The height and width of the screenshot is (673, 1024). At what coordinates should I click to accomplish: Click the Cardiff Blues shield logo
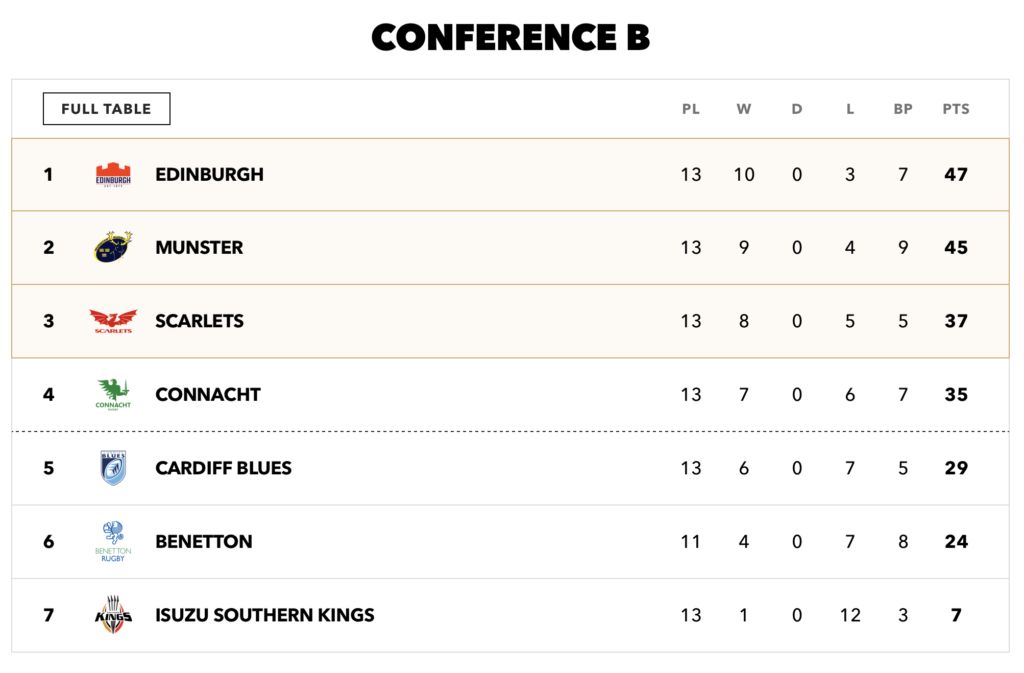tap(113, 467)
